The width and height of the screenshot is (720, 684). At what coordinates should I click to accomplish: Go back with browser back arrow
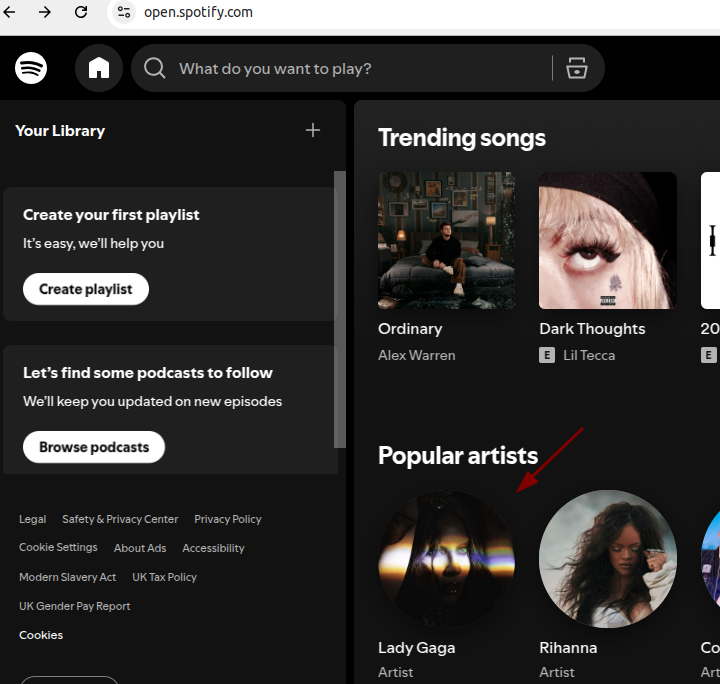click(9, 12)
